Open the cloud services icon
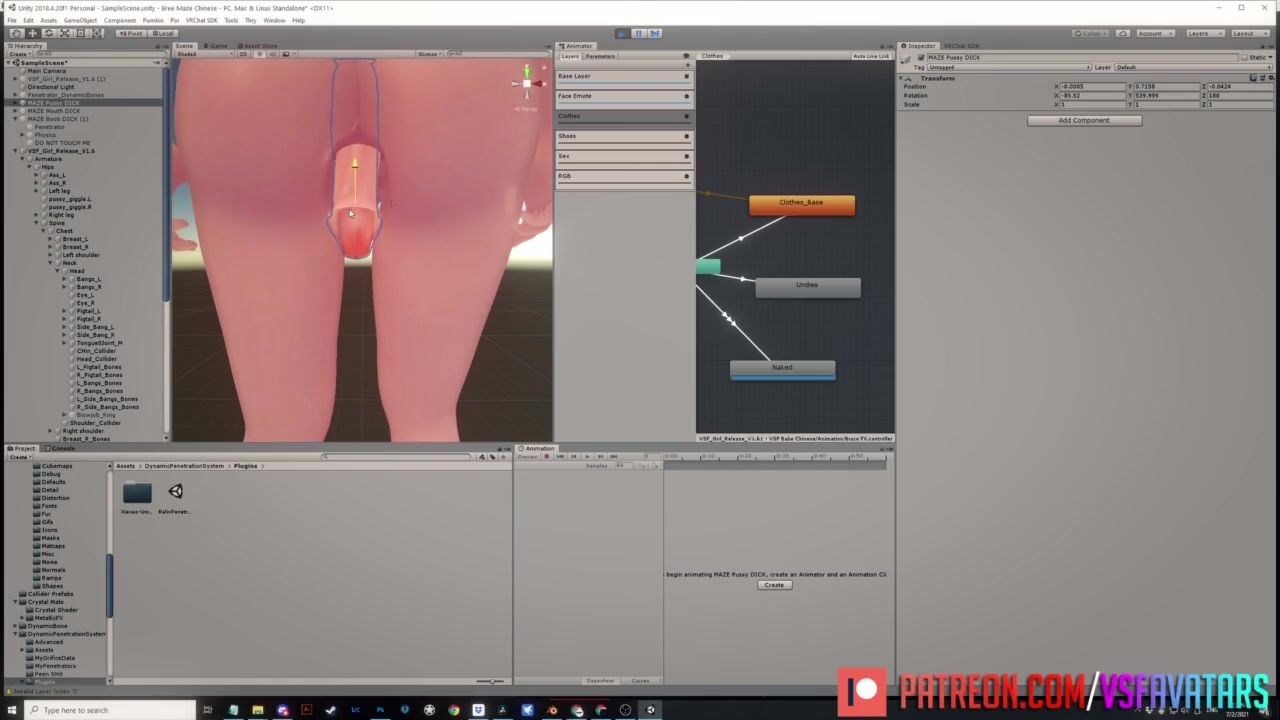The image size is (1280, 720). (1123, 33)
